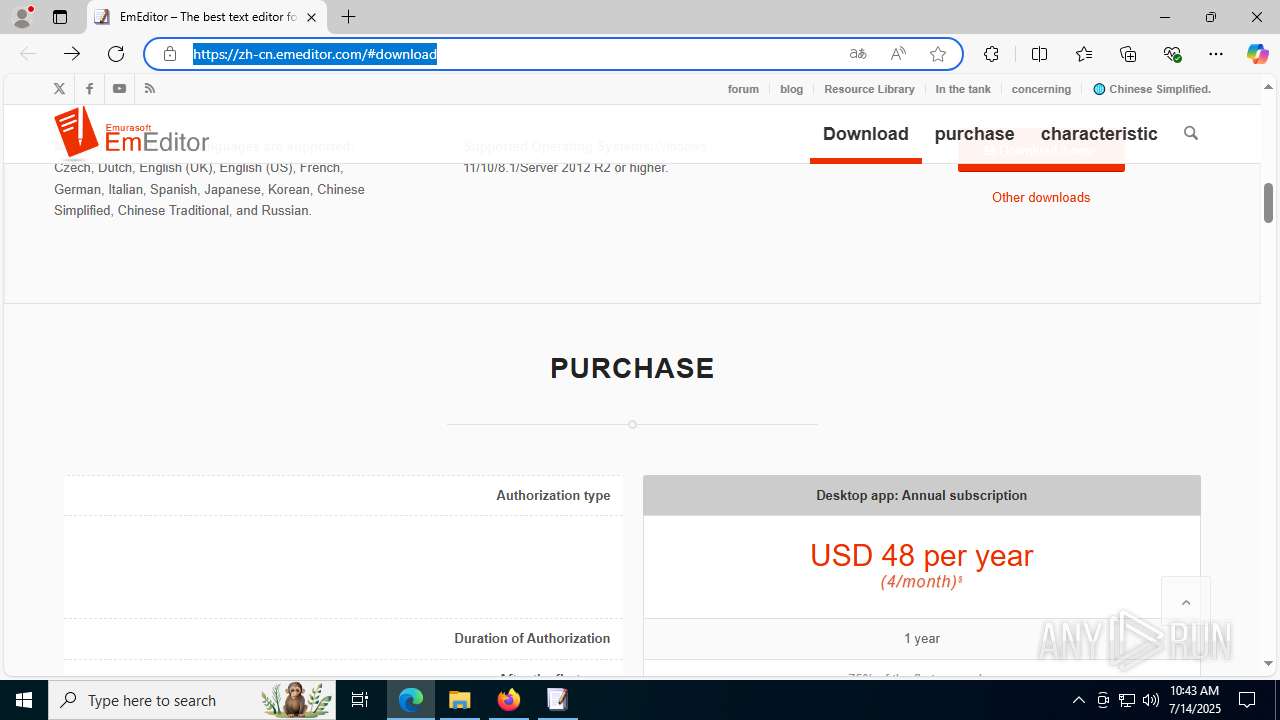Viewport: 1280px width, 720px height.
Task: Open browser Extensions icon
Action: pos(991,54)
